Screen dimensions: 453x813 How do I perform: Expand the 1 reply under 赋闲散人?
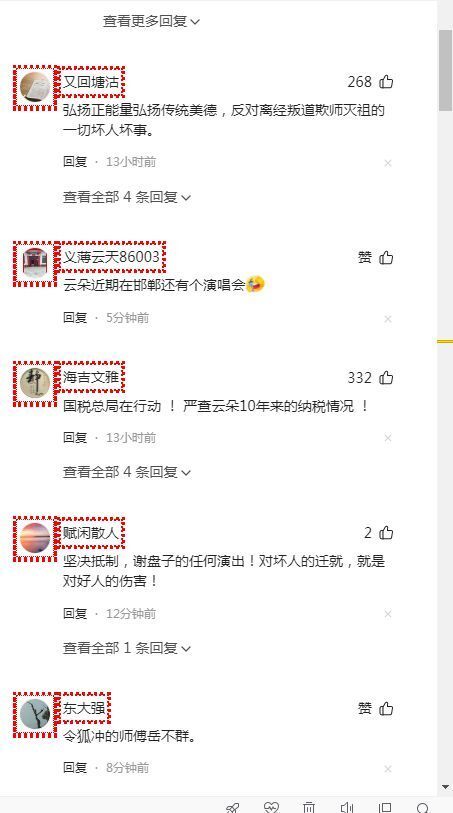click(127, 648)
